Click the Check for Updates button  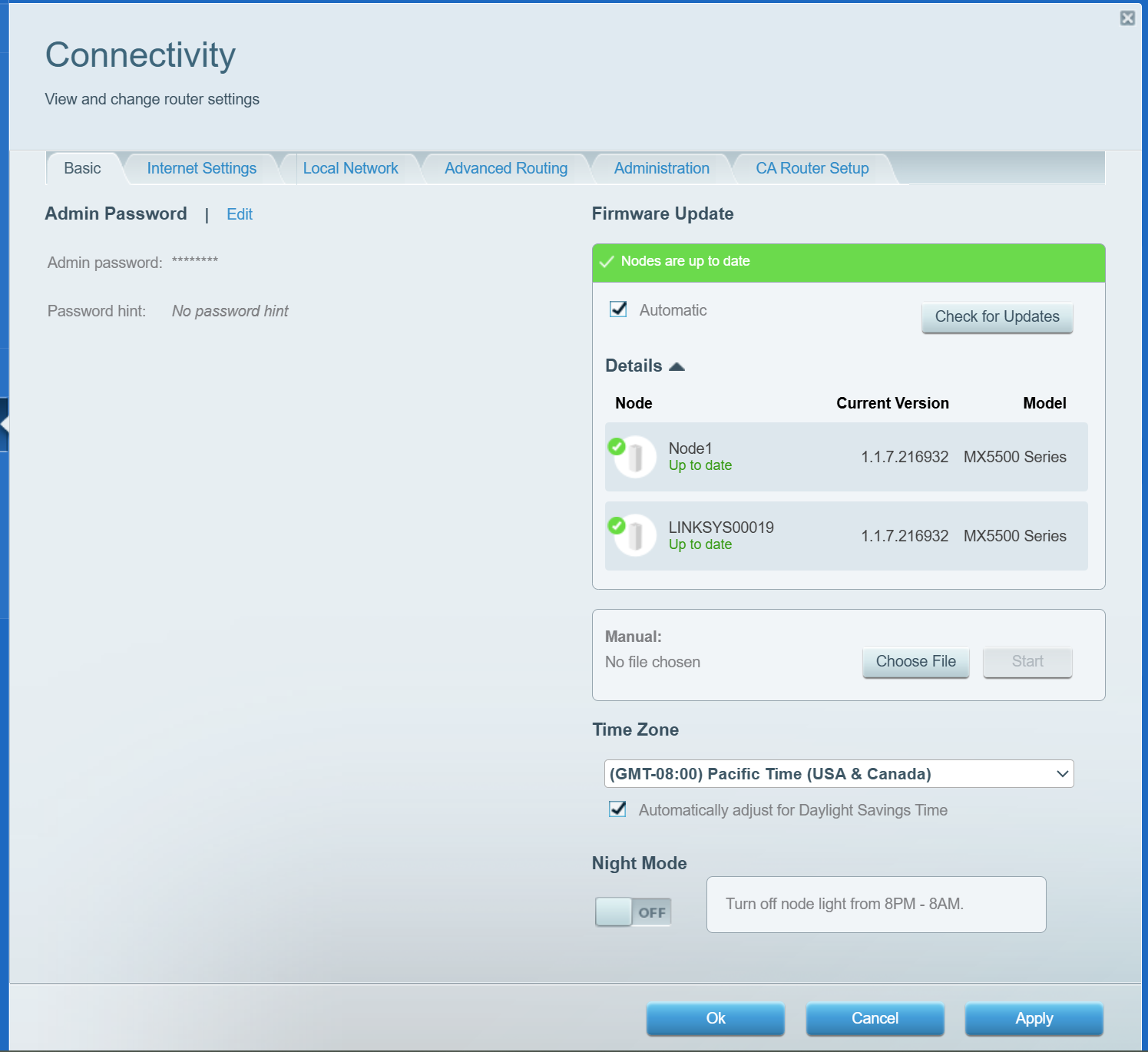pos(997,317)
